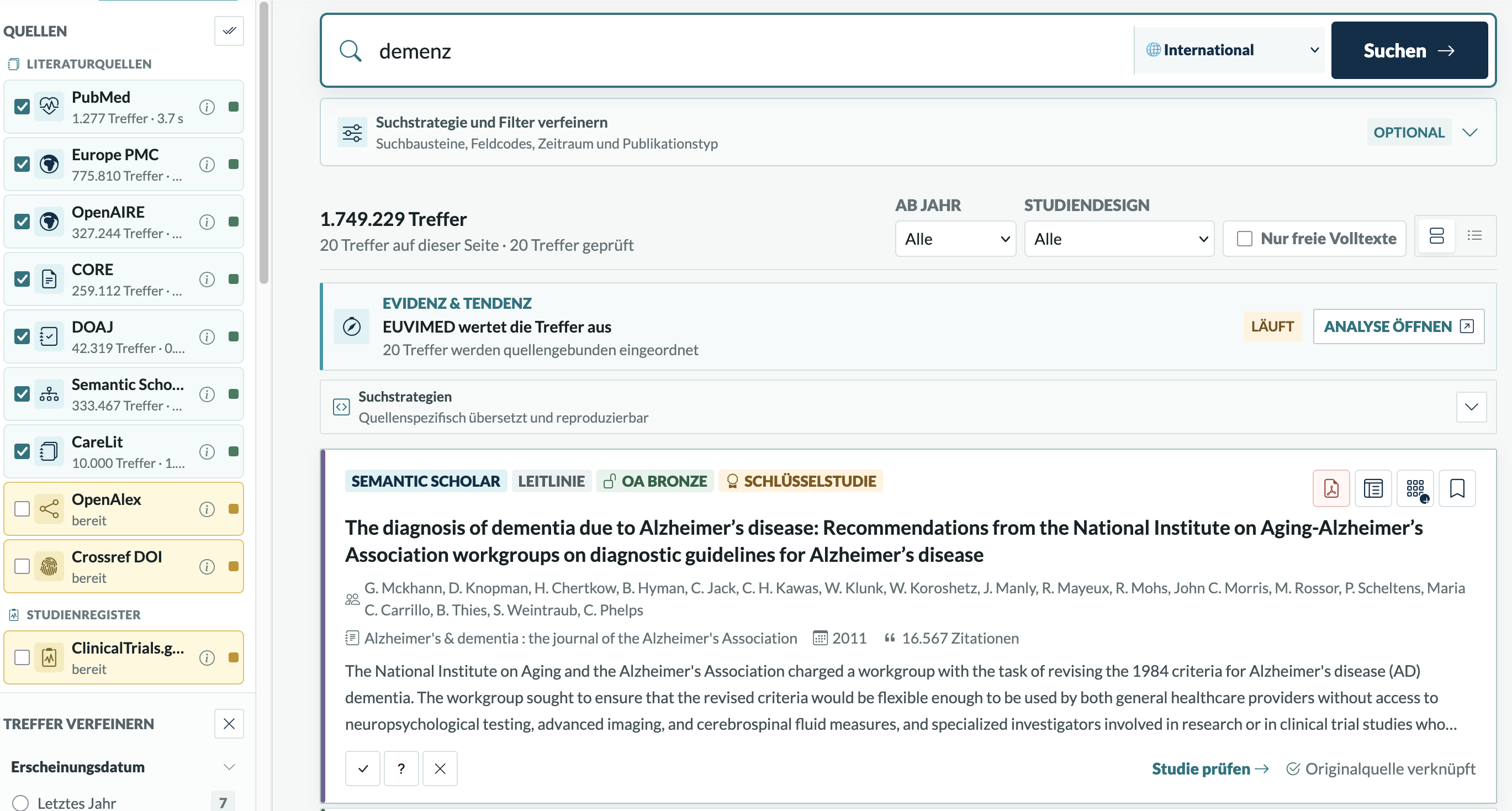Viewport: 1512px width, 811px height.
Task: Click the Semantic Scholar tag on result
Action: point(426,481)
